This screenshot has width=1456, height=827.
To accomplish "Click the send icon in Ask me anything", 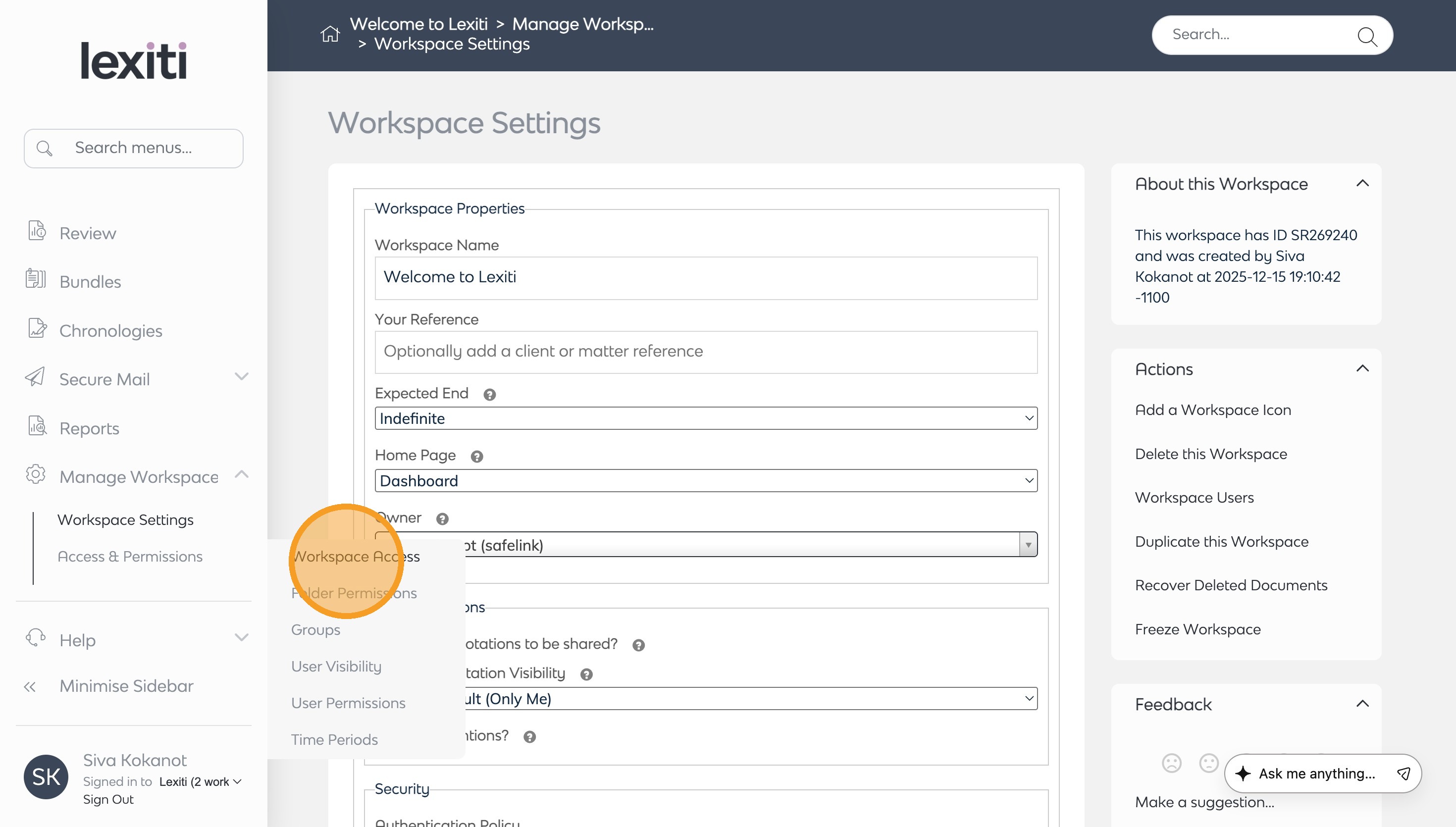I will pyautogui.click(x=1403, y=773).
